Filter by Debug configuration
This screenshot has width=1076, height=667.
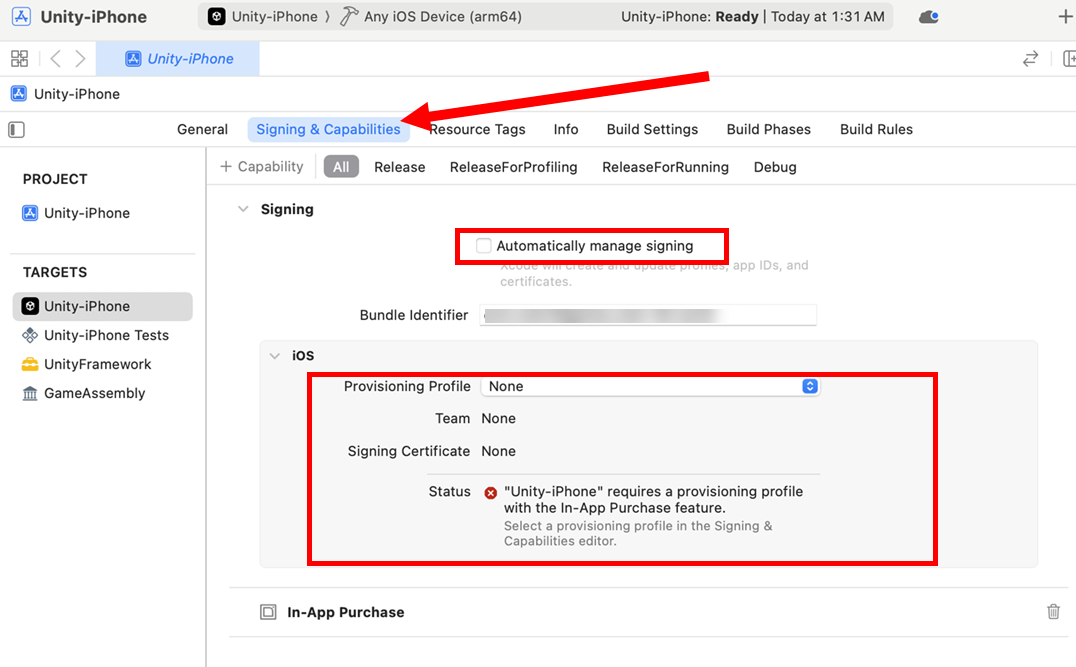click(x=775, y=167)
